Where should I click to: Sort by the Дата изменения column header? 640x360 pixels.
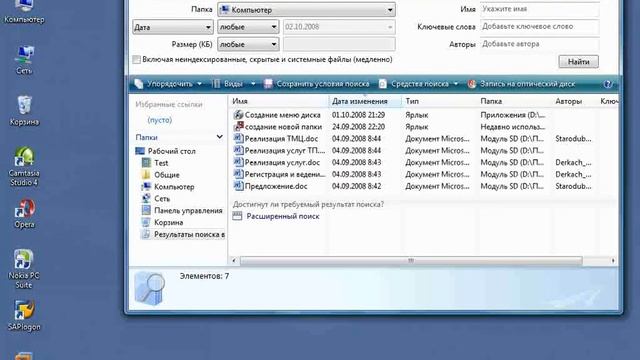[365, 101]
